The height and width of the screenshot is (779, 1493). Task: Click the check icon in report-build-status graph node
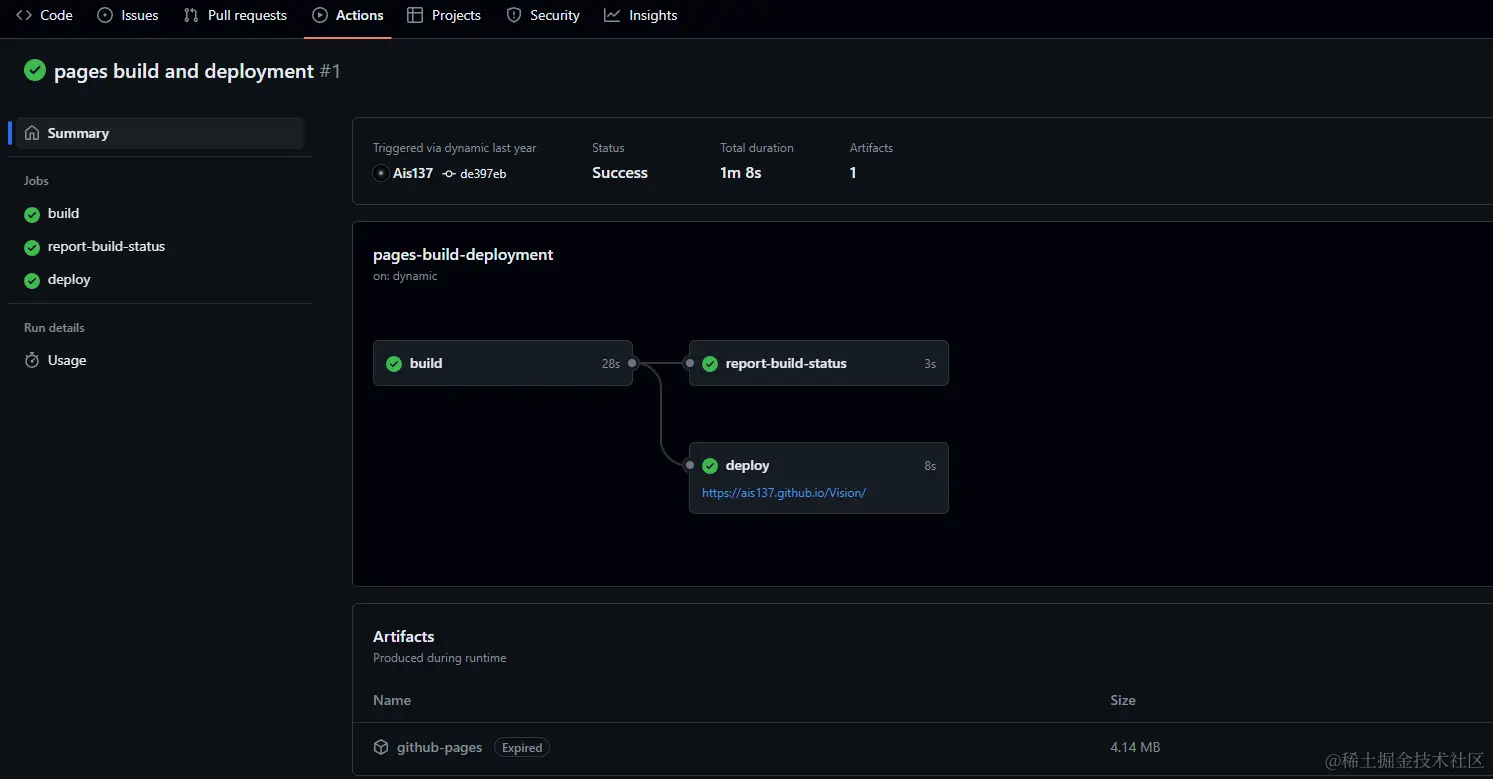pos(710,364)
